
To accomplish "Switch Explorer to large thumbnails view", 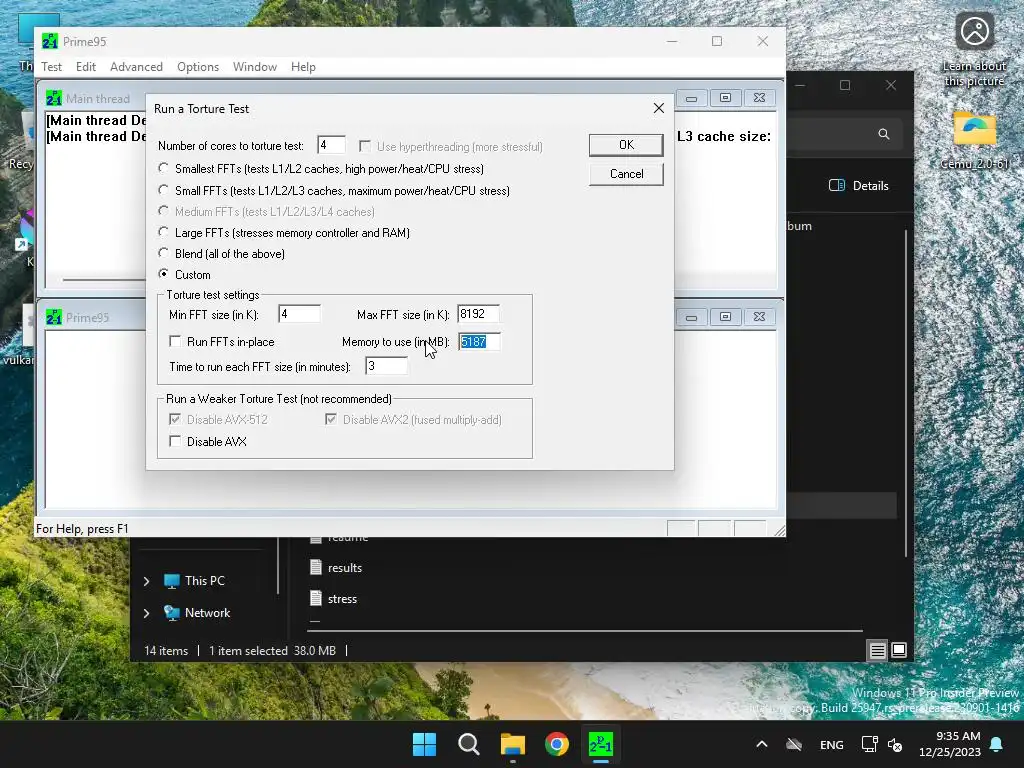I will point(899,650).
